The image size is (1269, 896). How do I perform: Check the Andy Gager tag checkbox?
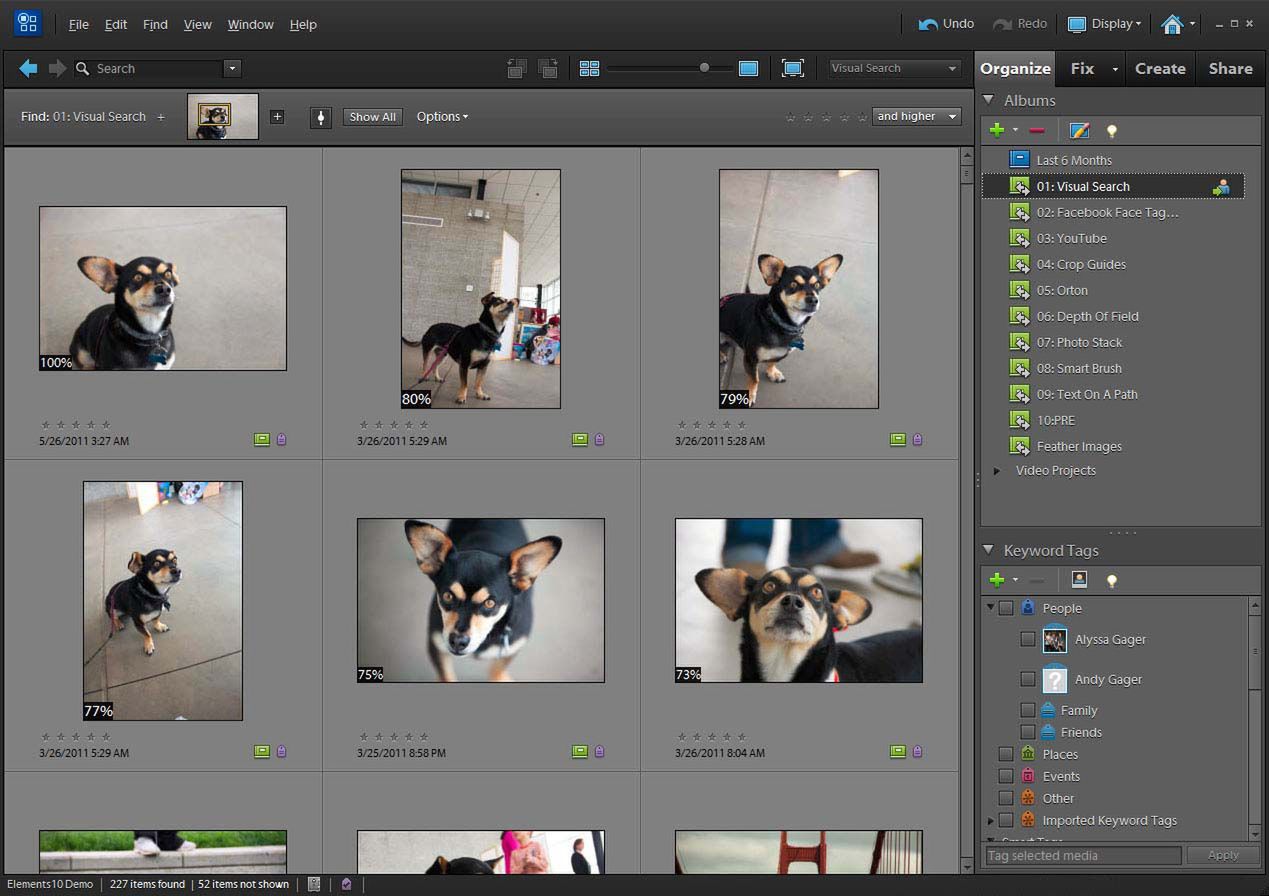[1028, 679]
